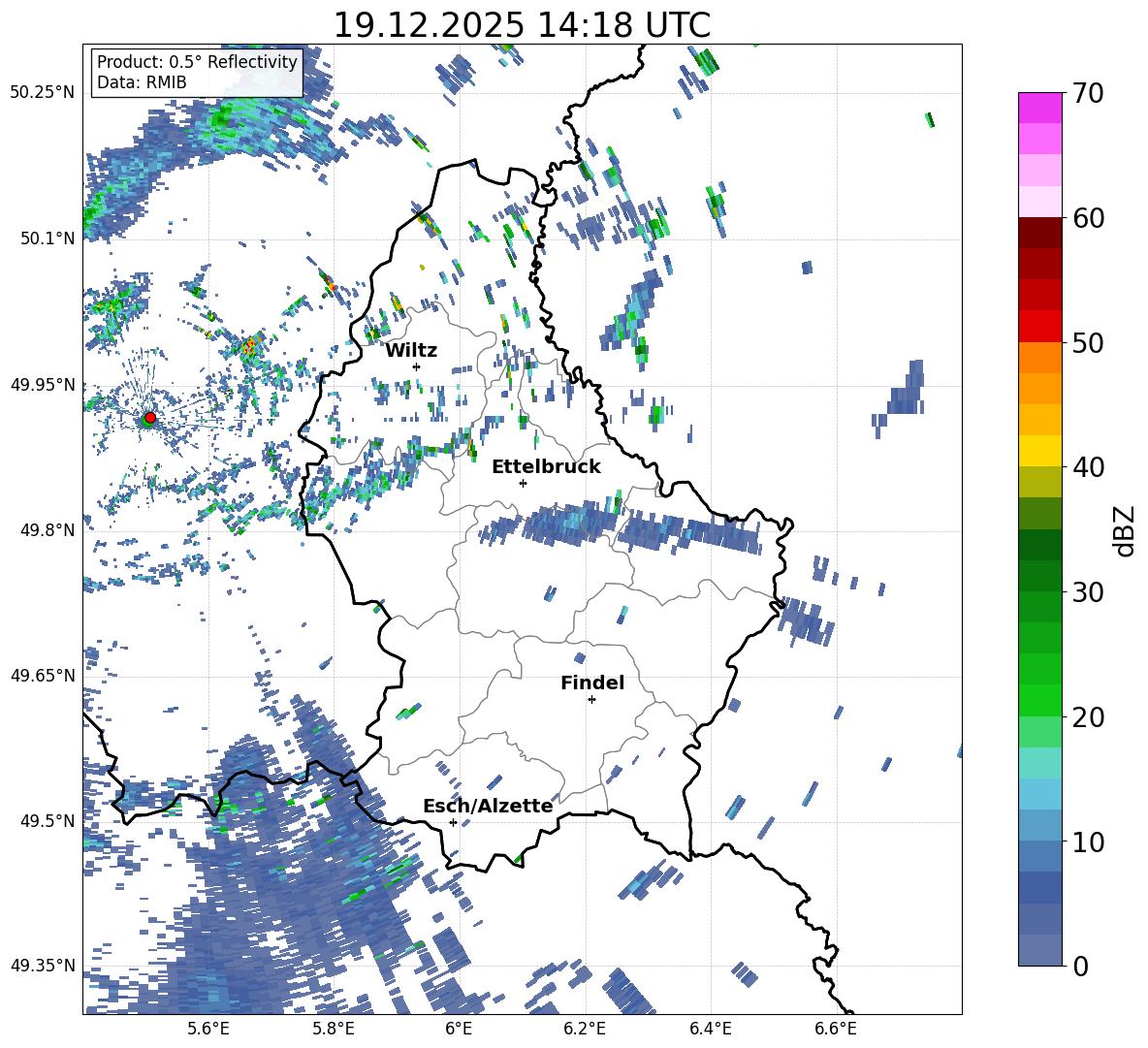Click the Data: RMIB text

click(142, 82)
